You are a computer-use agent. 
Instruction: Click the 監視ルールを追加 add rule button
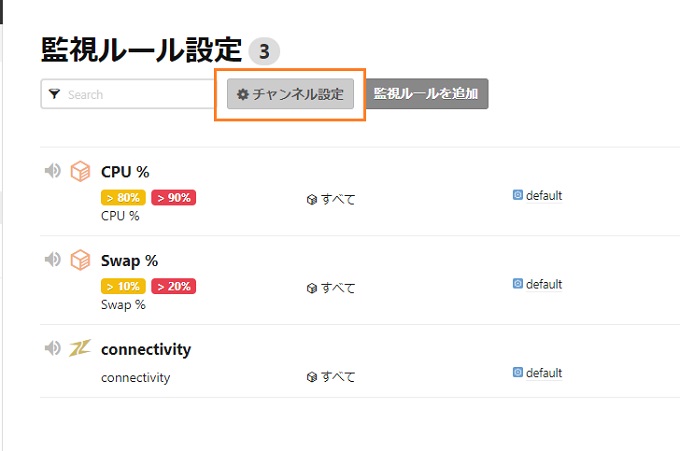[426, 94]
